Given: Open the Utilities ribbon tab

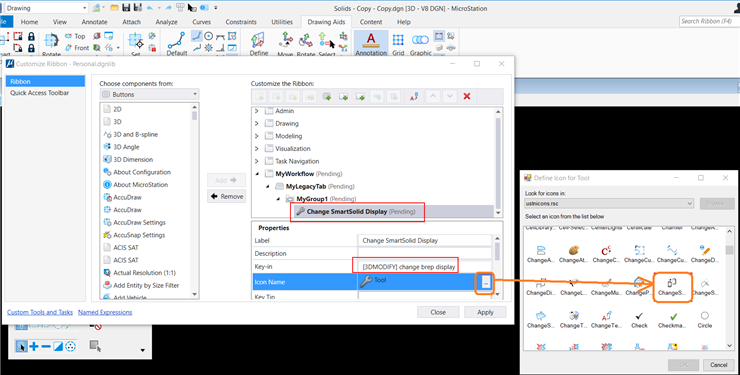Looking at the screenshot, I should tap(282, 22).
